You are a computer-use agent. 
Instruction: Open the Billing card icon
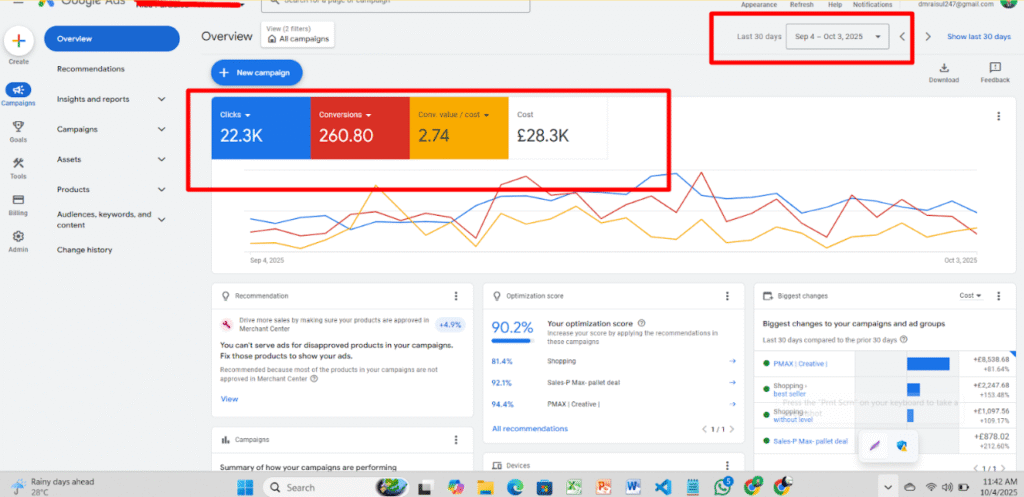18,200
